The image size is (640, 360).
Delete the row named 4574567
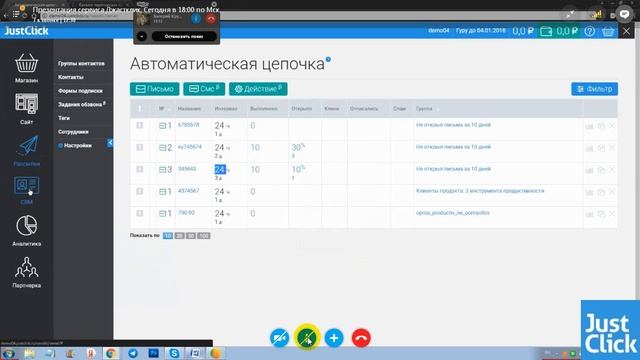[612, 192]
